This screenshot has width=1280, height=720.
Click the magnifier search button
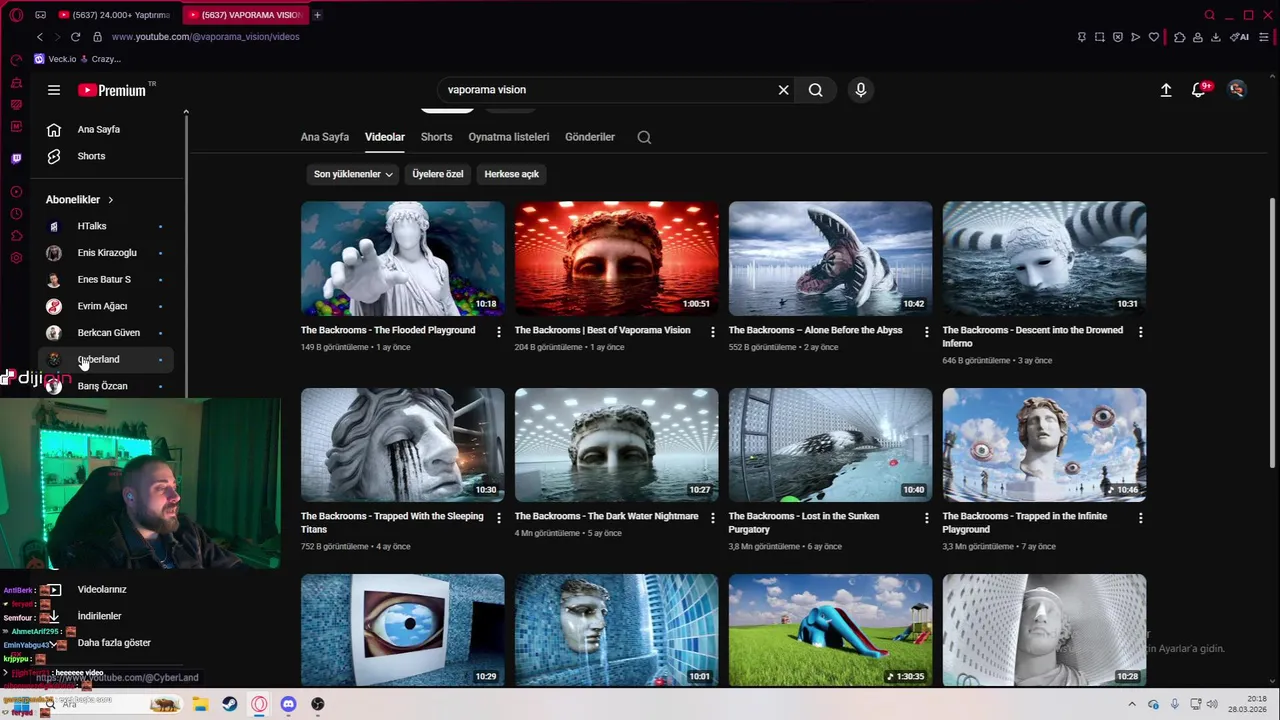click(816, 90)
